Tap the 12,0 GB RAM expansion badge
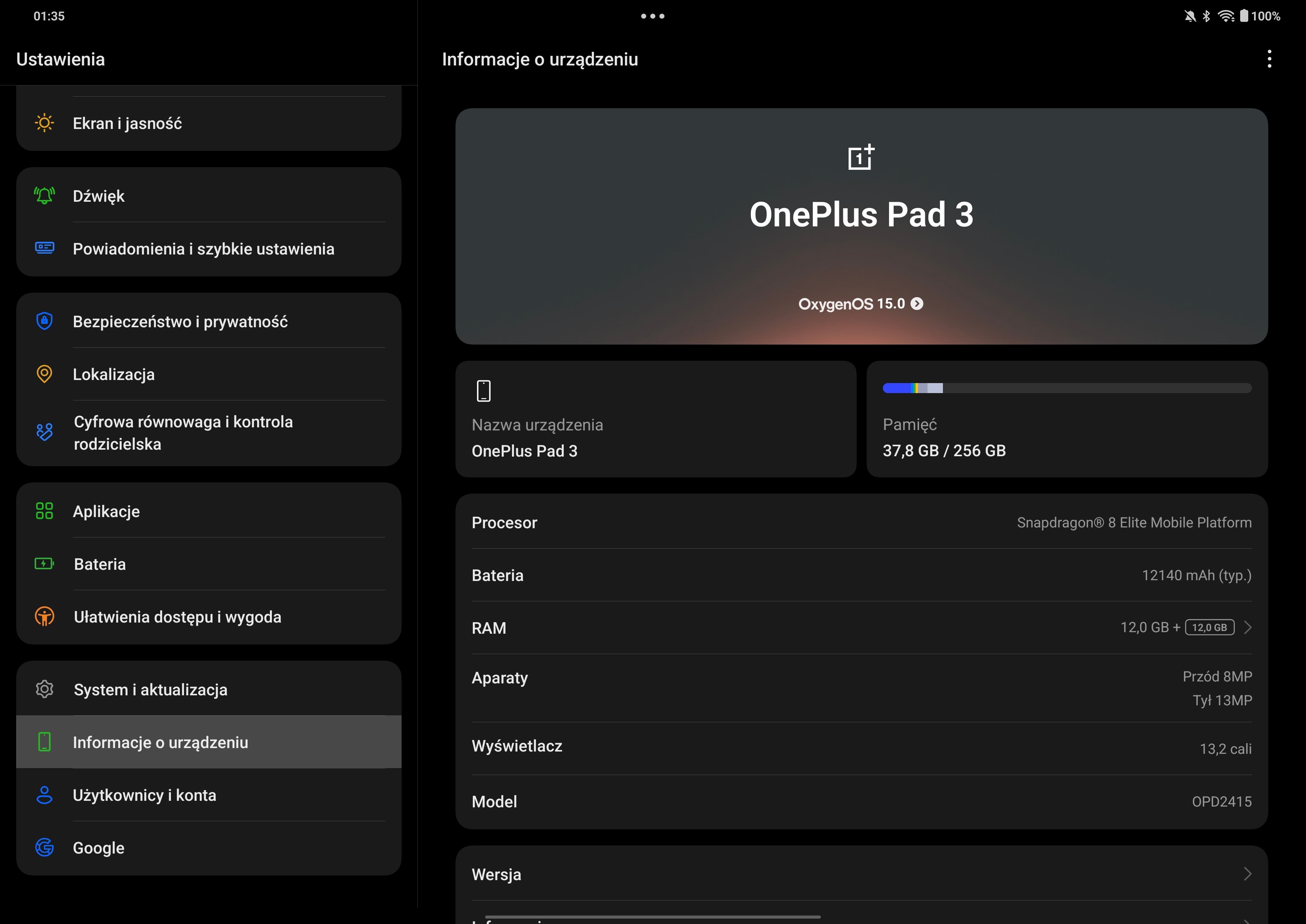 [x=1209, y=628]
